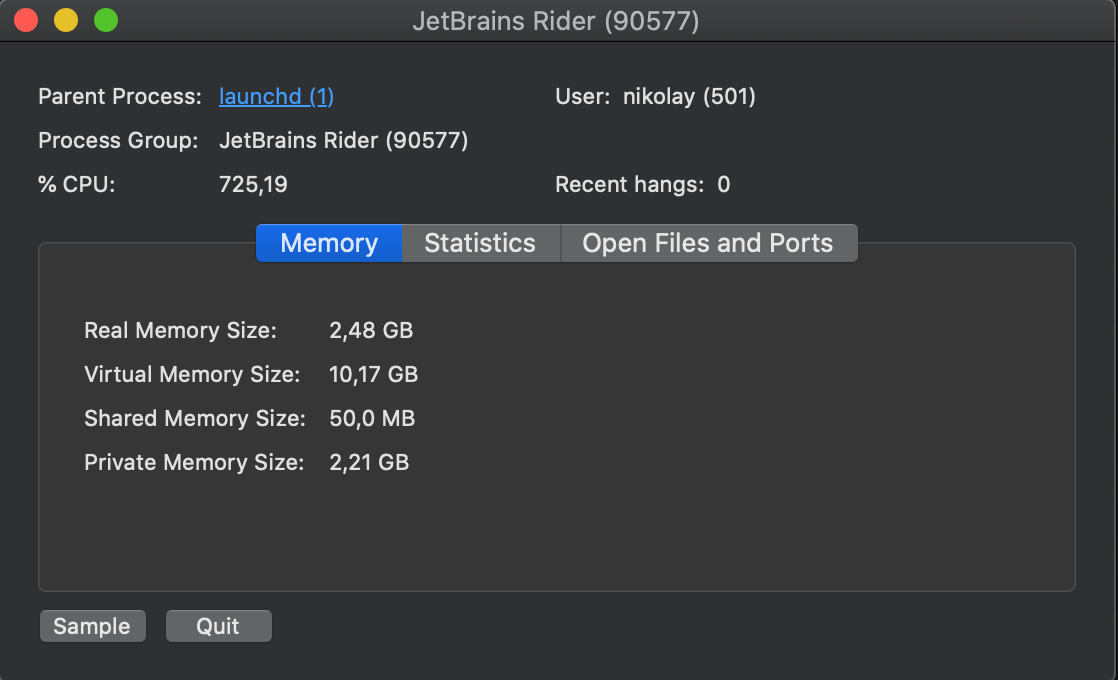Image resolution: width=1118 pixels, height=680 pixels.
Task: Select the Private Memory Size value 2,21 GB
Action: pyautogui.click(x=369, y=463)
